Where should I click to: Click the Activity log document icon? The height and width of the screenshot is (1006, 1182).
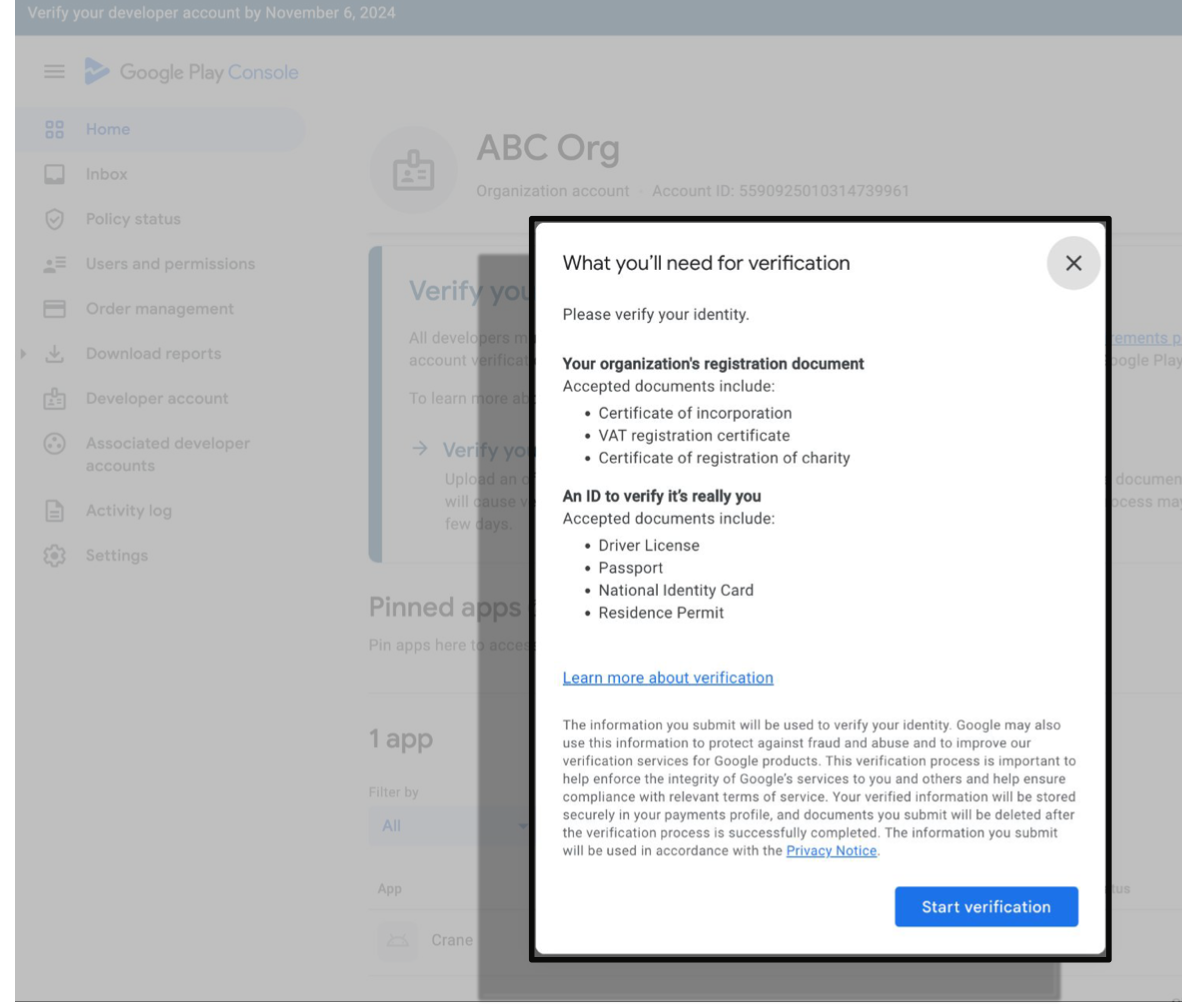54,511
